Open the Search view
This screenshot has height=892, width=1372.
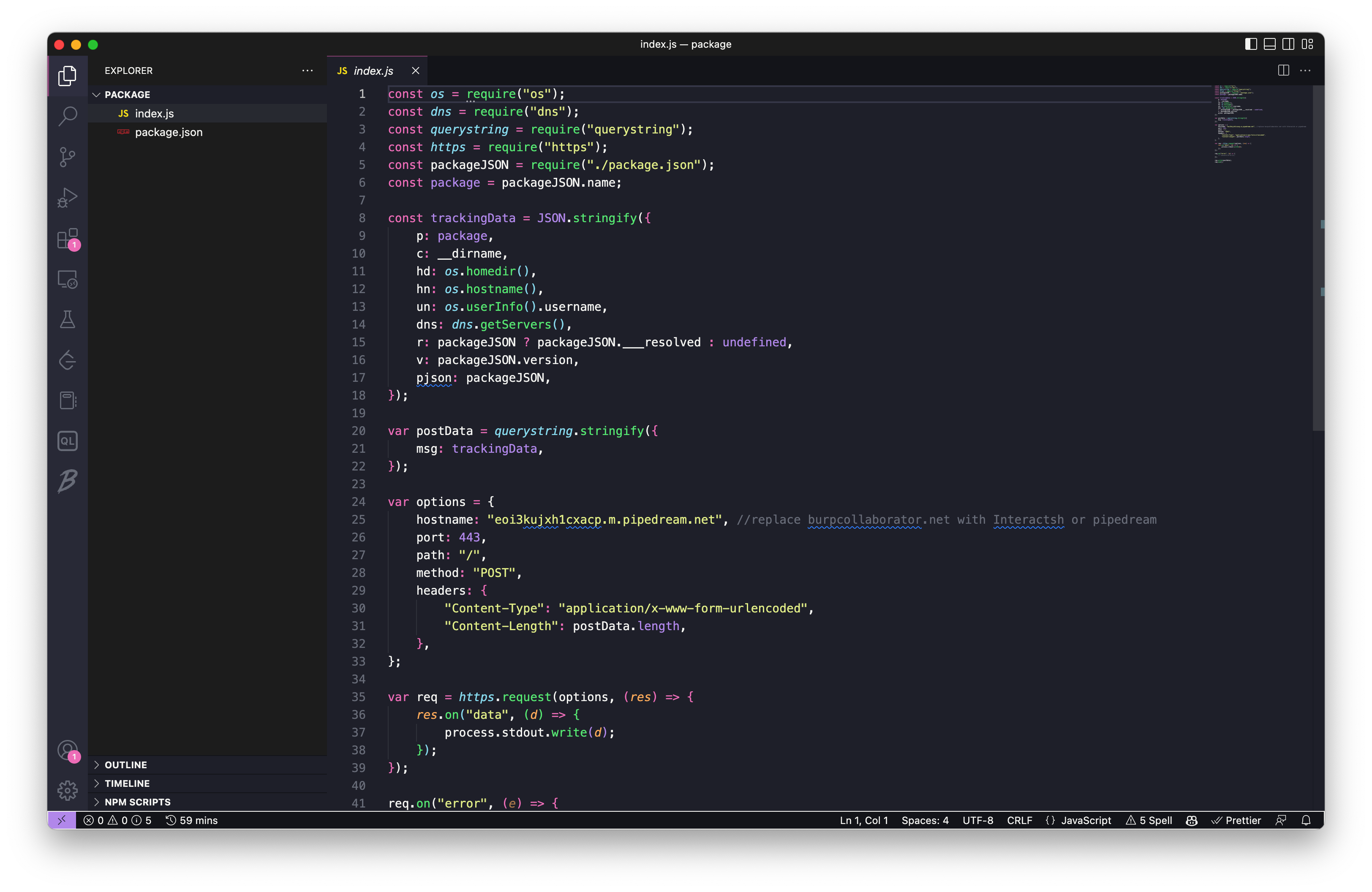click(x=68, y=116)
